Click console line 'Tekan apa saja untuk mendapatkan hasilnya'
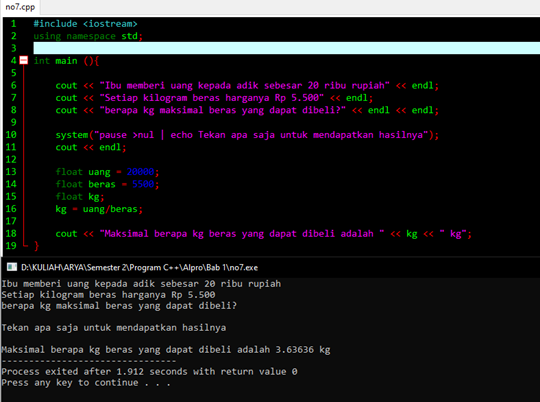This screenshot has height=402, width=540. tap(114, 327)
